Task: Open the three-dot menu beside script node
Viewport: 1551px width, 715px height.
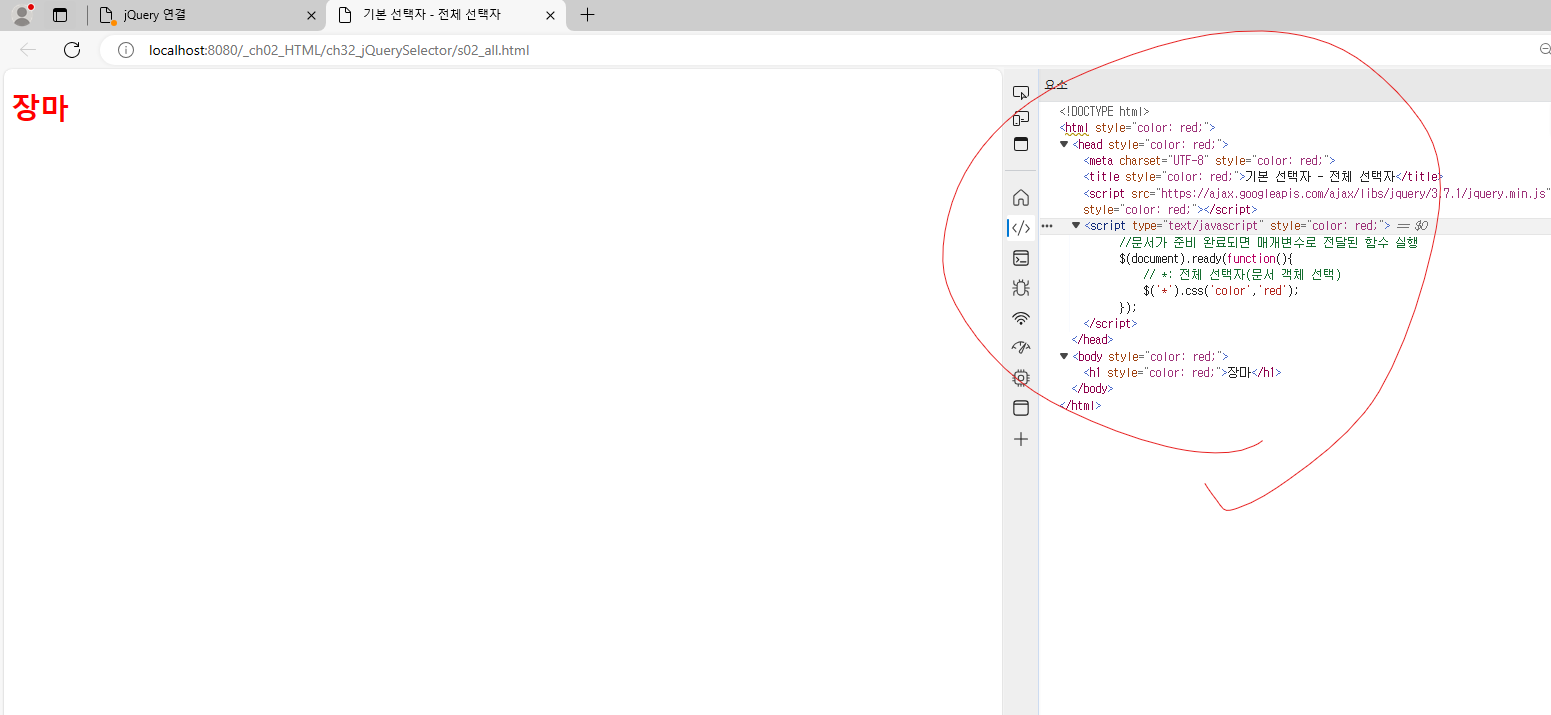Action: (1047, 226)
